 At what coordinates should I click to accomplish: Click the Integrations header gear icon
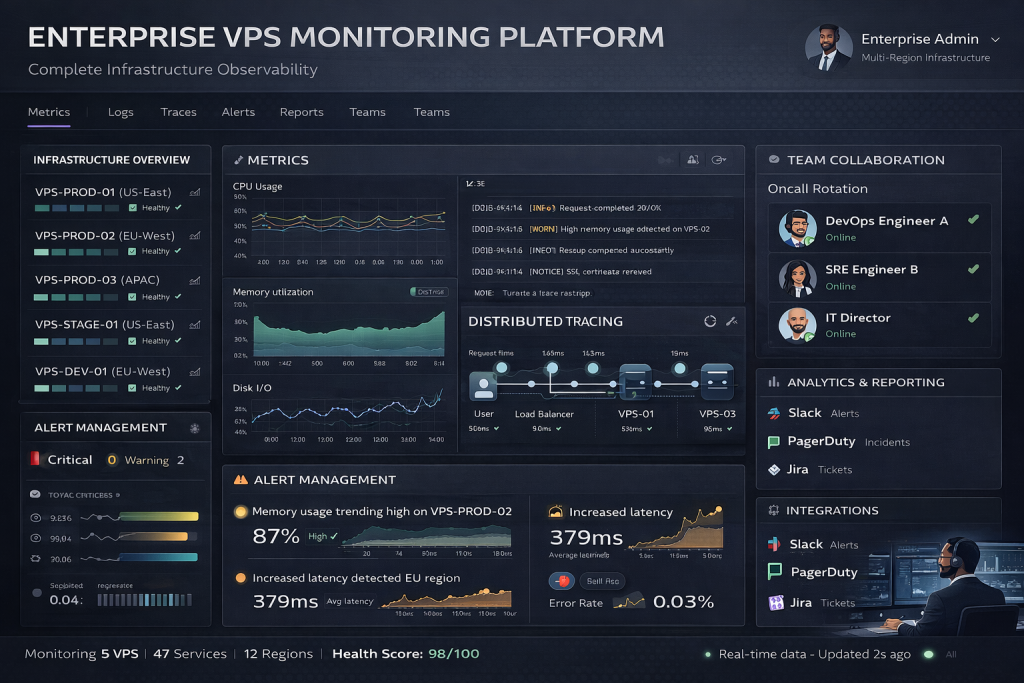point(774,511)
